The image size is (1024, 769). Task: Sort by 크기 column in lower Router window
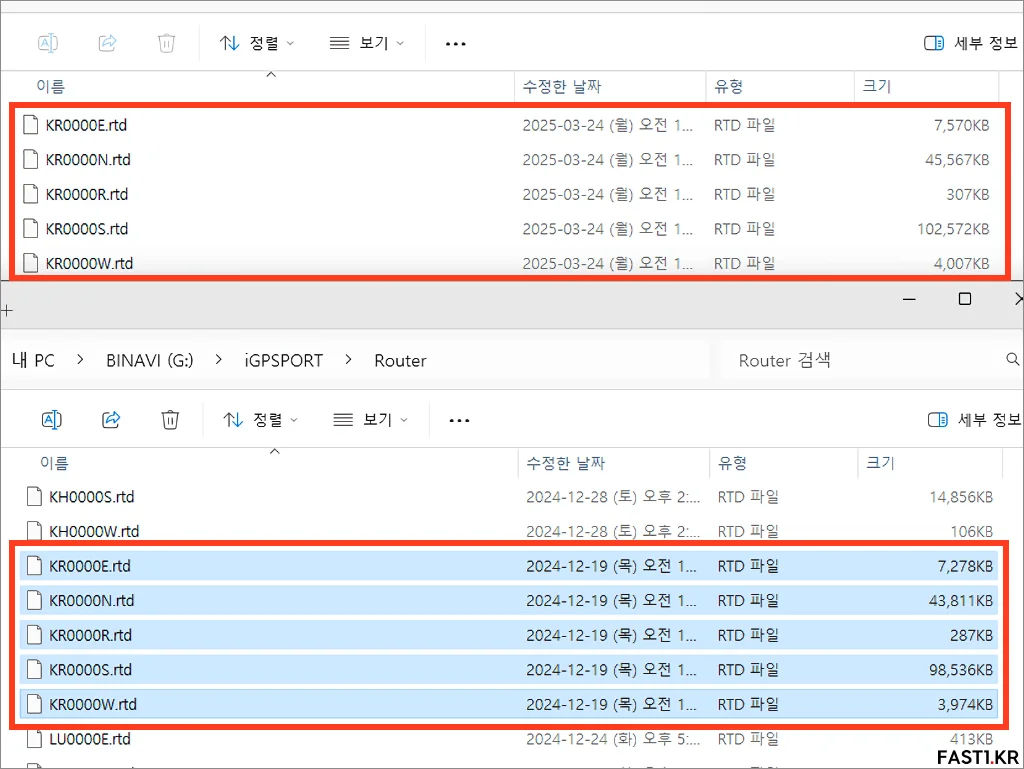coord(880,463)
